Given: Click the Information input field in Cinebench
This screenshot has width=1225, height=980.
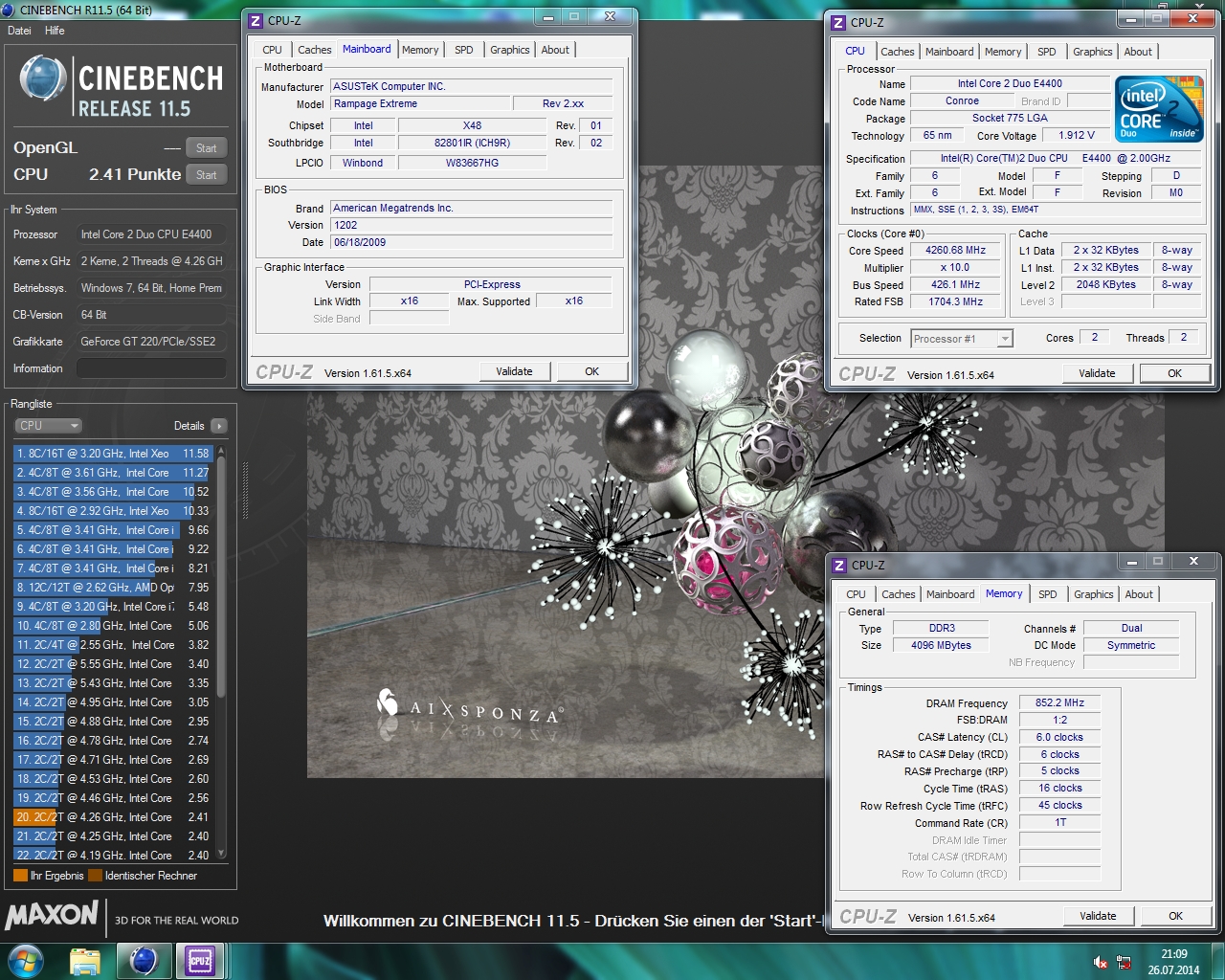Looking at the screenshot, I should (x=151, y=367).
